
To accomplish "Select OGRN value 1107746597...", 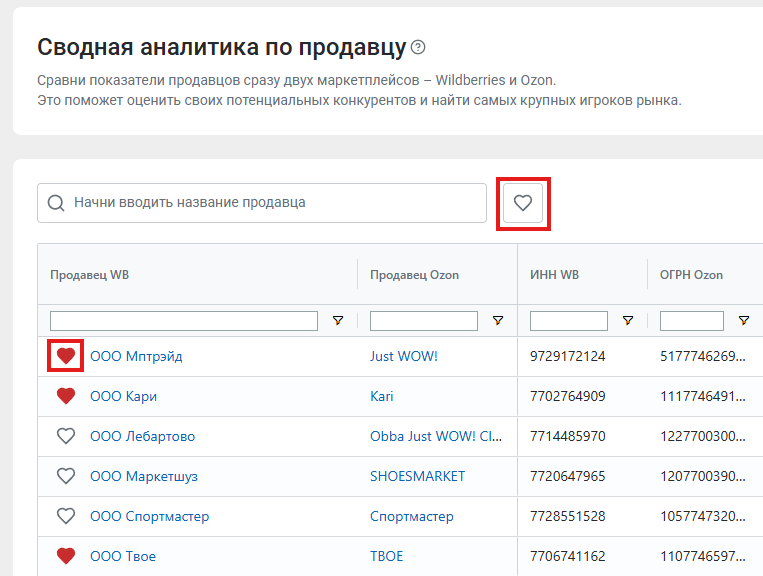I will click(x=703, y=556).
